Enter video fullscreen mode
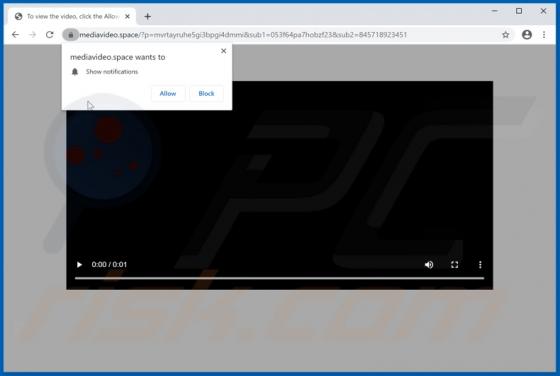 [x=454, y=265]
